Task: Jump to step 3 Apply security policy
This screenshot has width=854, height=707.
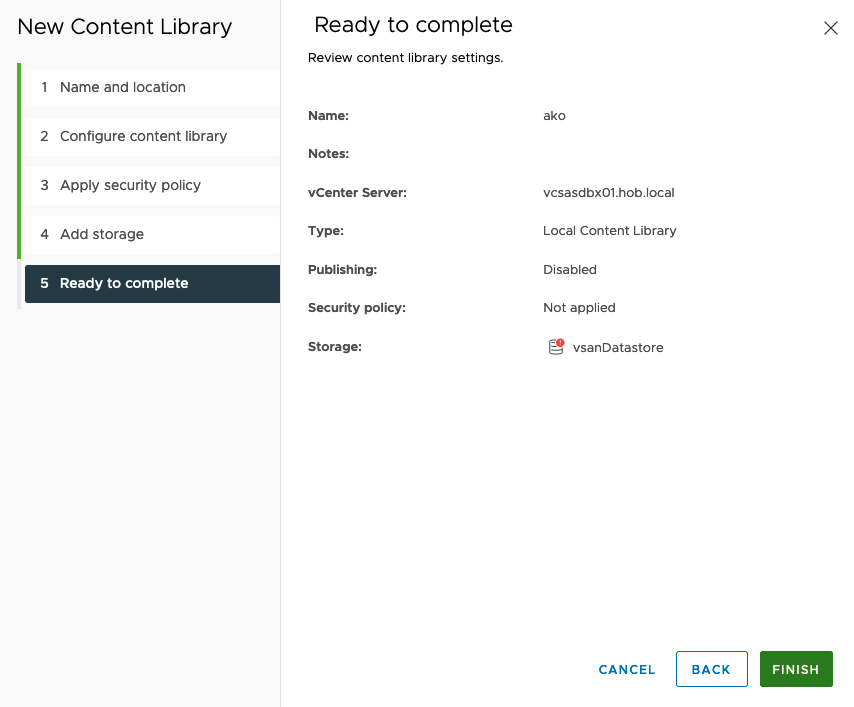Action: point(130,185)
